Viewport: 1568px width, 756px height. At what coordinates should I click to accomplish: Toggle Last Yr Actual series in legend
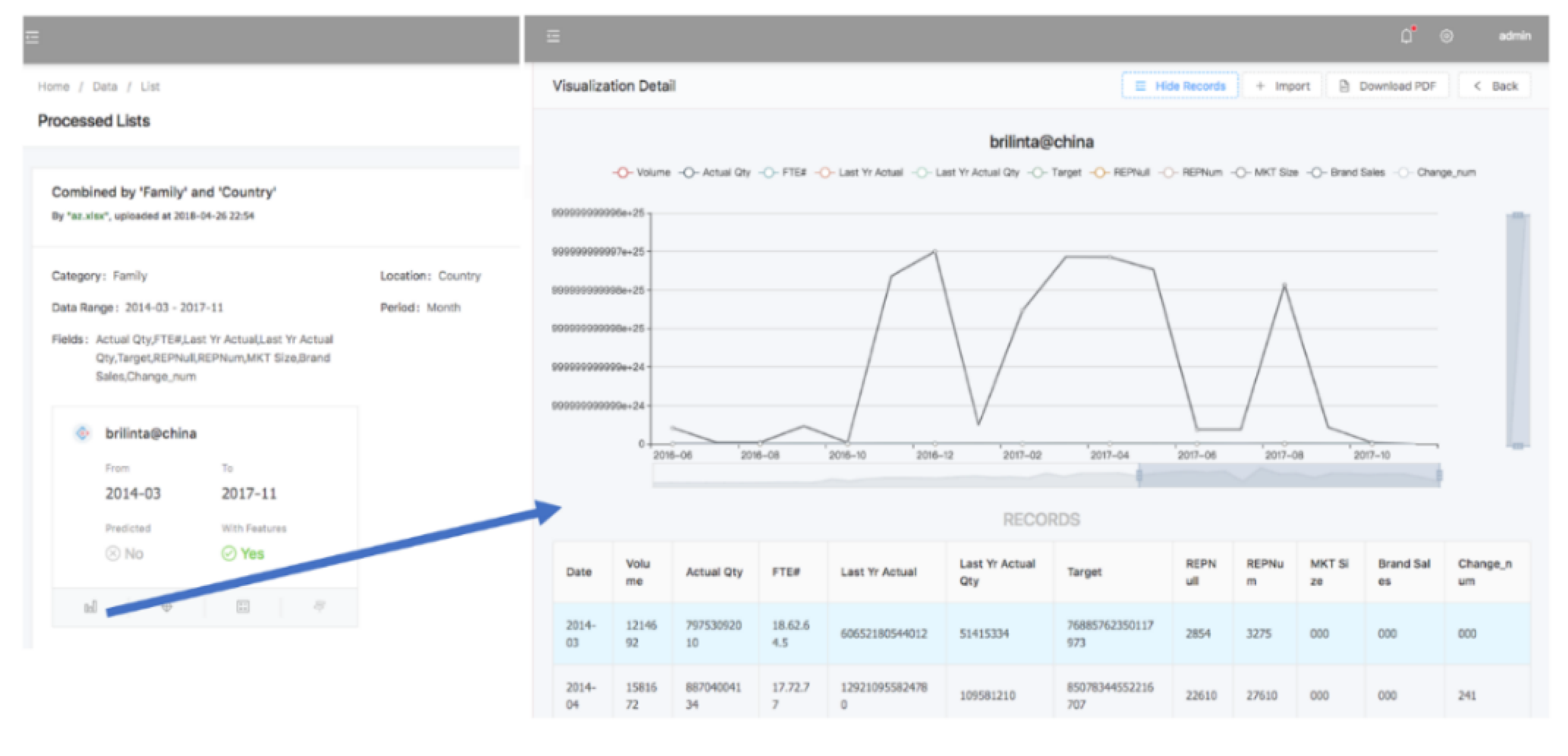click(x=859, y=172)
